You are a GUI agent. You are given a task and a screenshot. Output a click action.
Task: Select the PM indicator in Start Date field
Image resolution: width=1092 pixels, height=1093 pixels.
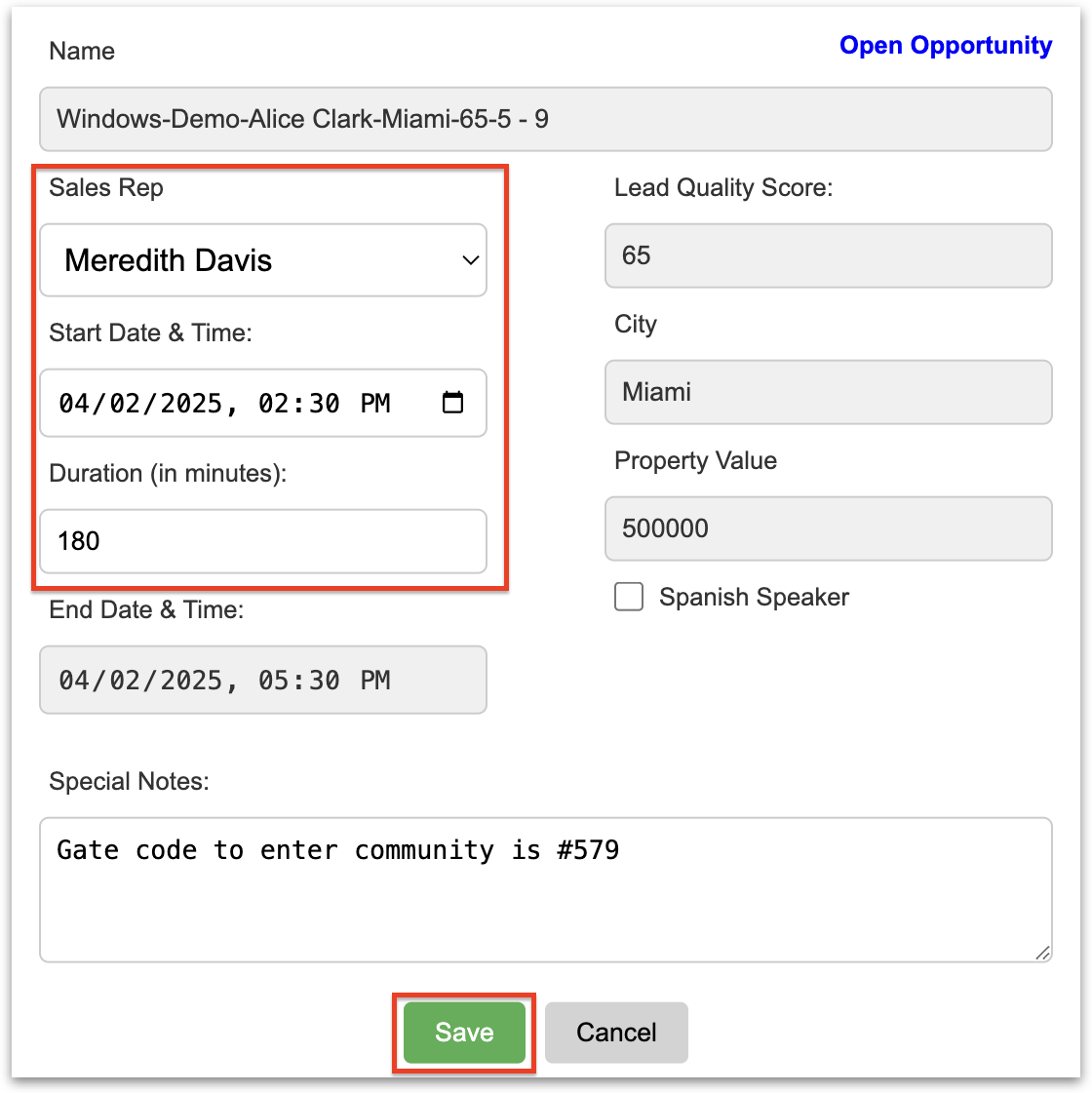coord(375,404)
